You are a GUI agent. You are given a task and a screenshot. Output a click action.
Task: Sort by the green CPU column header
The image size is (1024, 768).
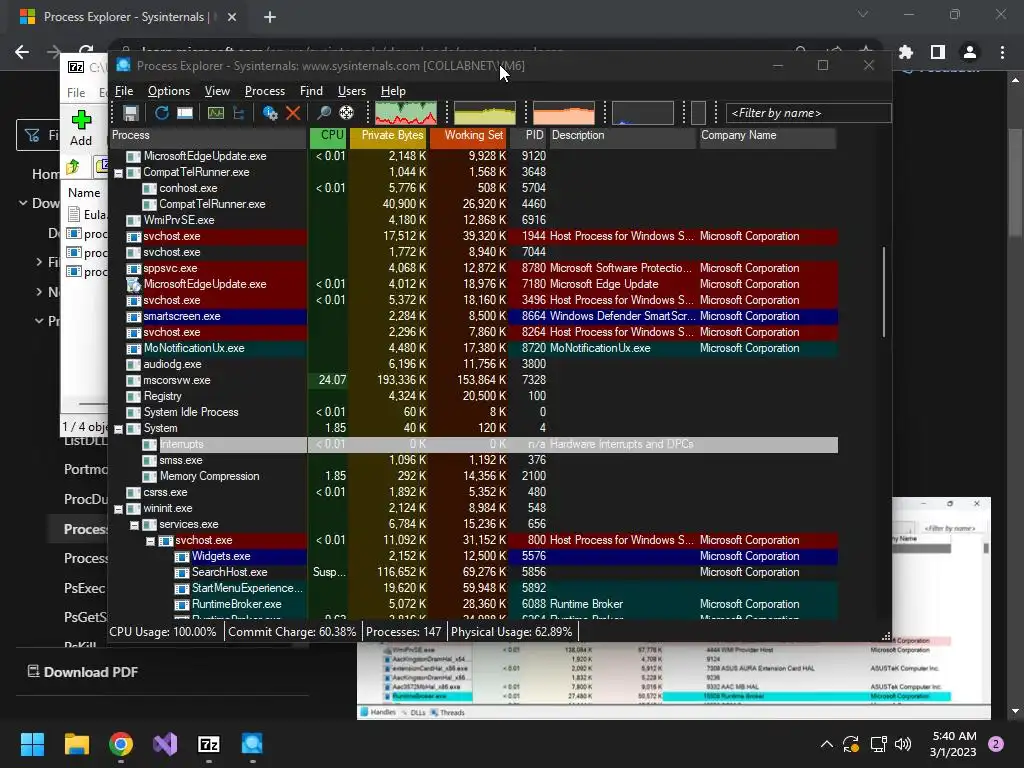(x=328, y=136)
